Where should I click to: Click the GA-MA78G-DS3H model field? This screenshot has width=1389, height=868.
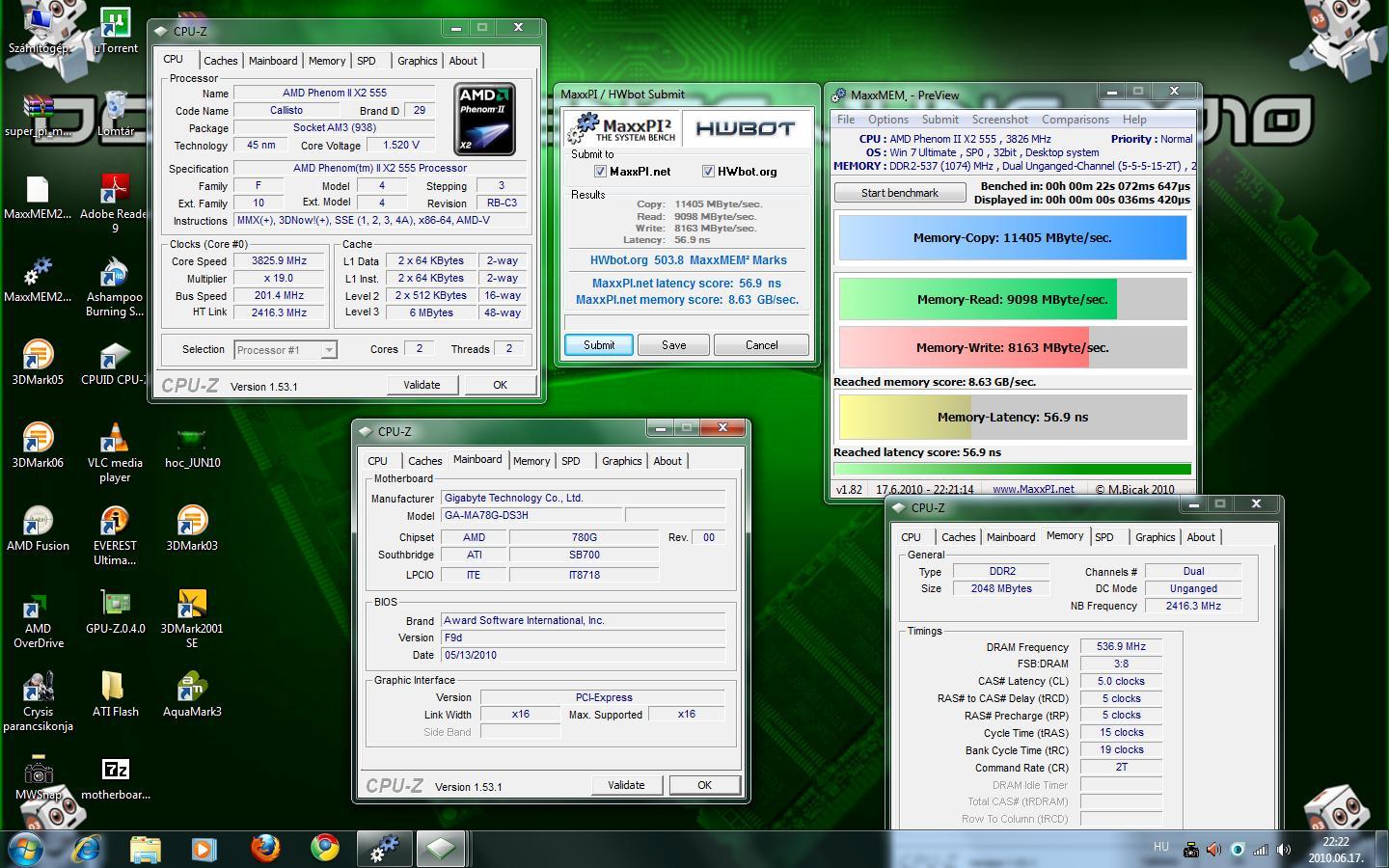click(531, 515)
